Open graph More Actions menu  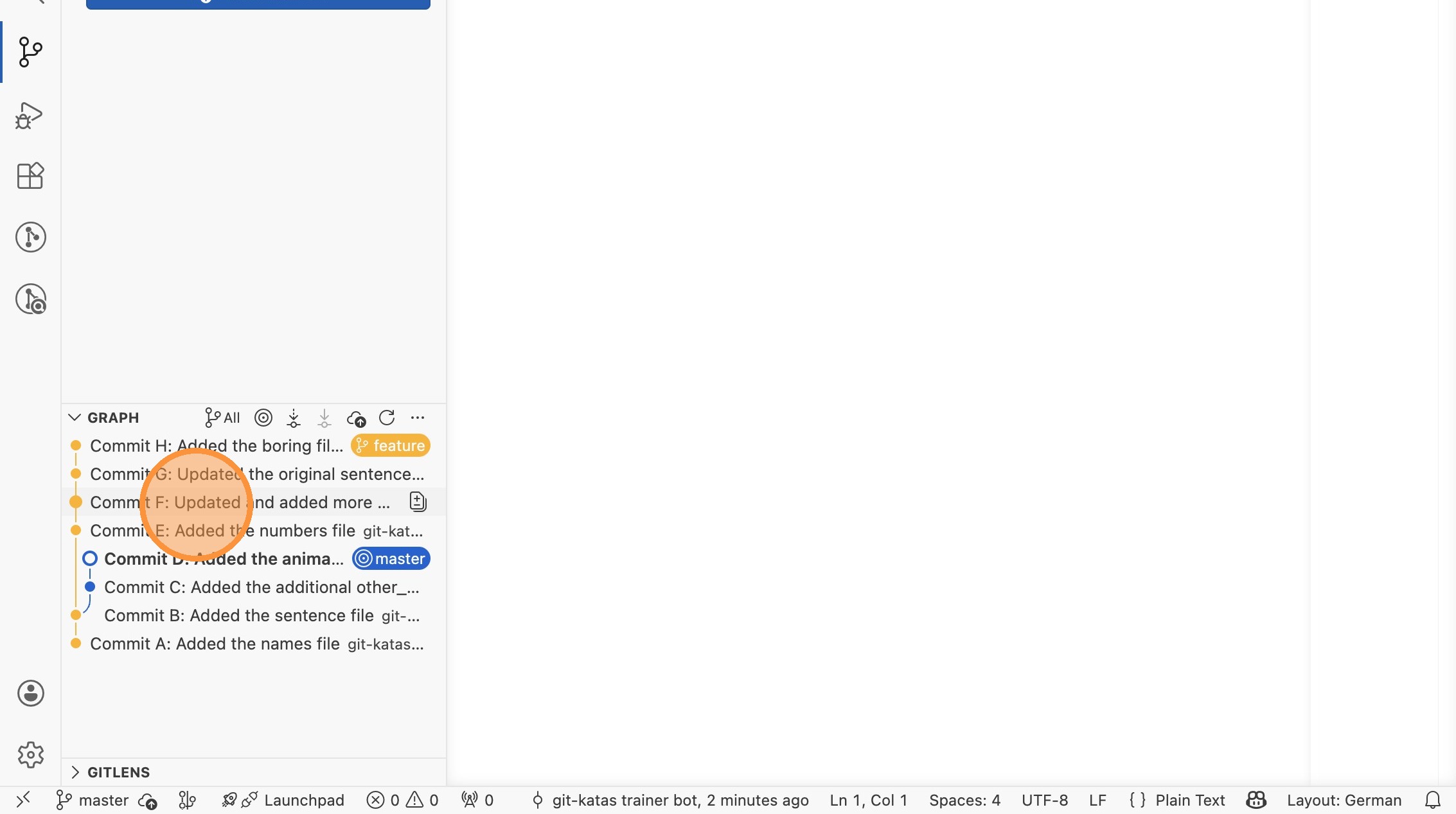click(418, 418)
